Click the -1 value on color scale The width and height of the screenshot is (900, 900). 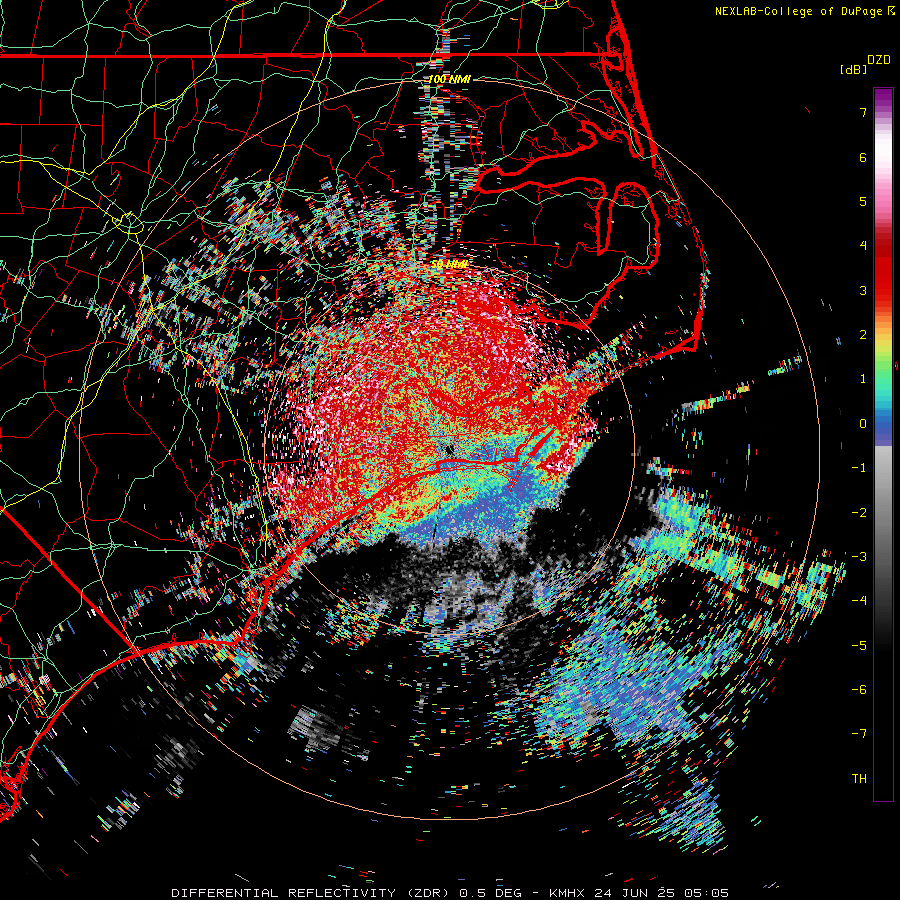[859, 468]
